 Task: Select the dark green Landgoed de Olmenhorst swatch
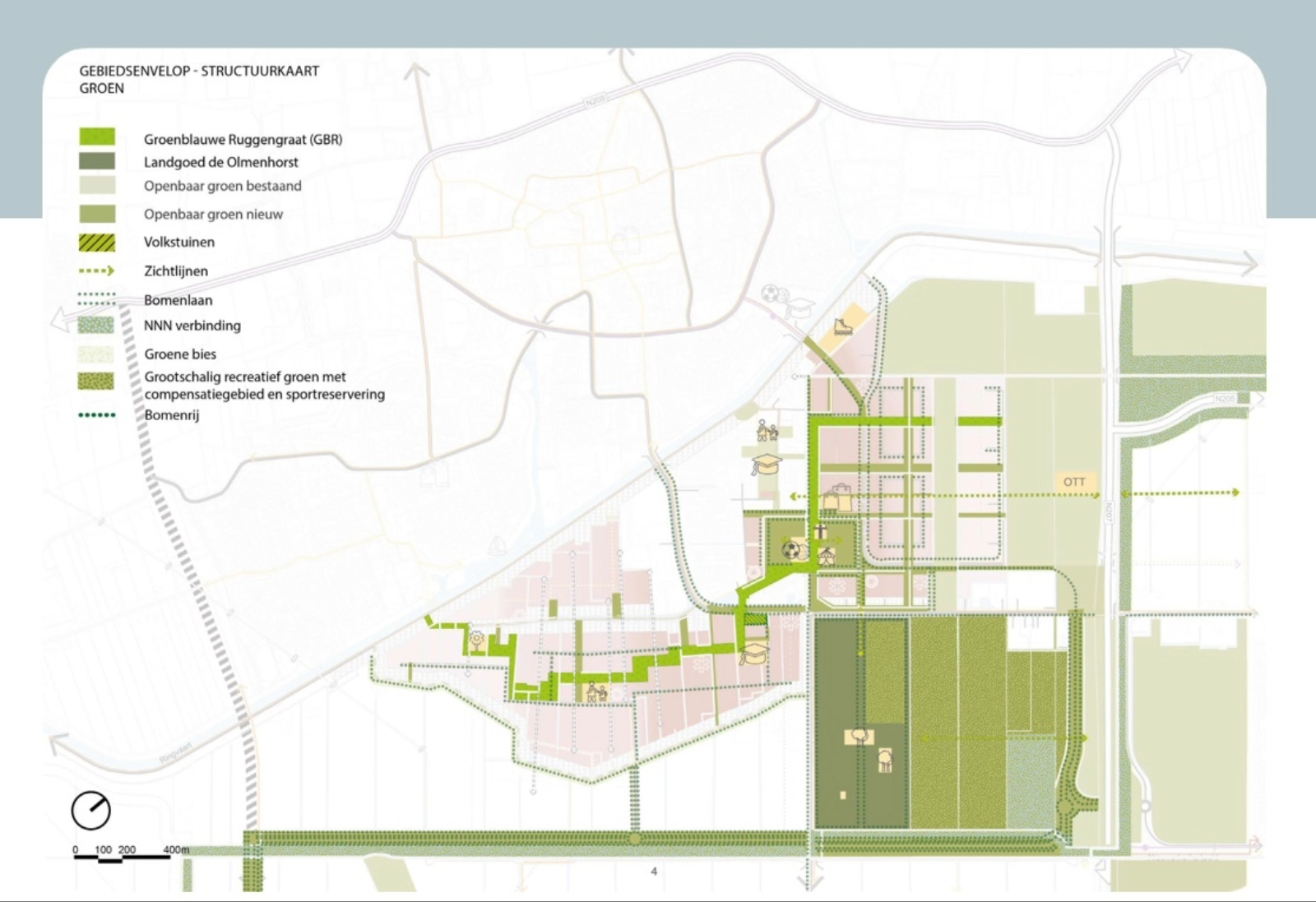[x=97, y=161]
